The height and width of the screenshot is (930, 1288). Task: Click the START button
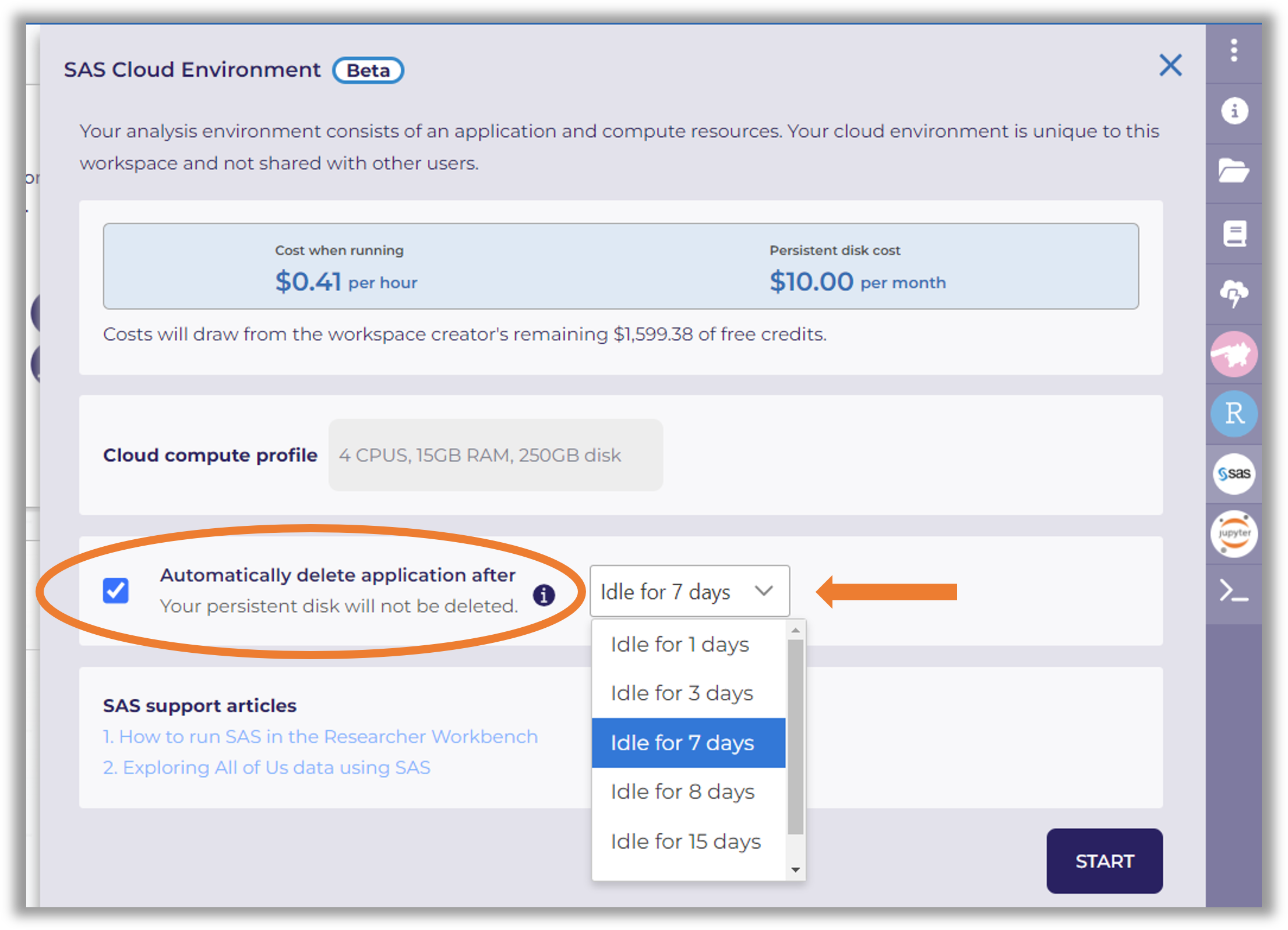[x=1104, y=861]
